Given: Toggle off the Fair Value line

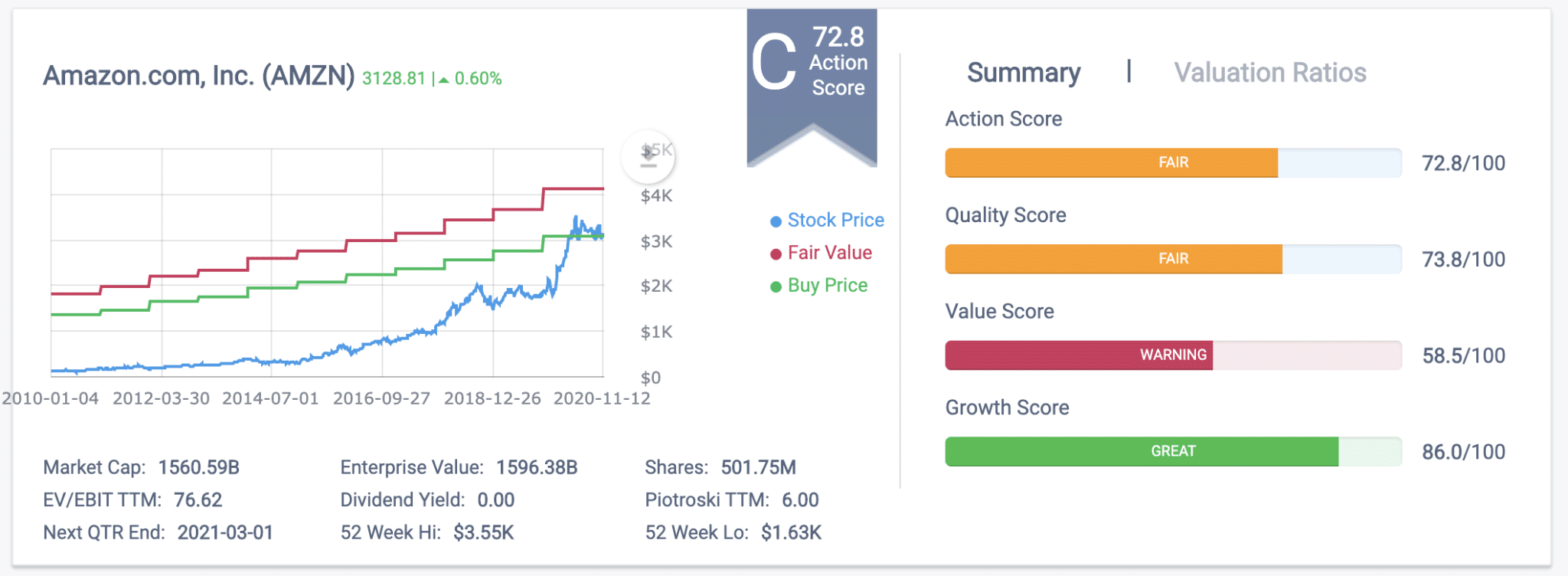Looking at the screenshot, I should click(831, 253).
